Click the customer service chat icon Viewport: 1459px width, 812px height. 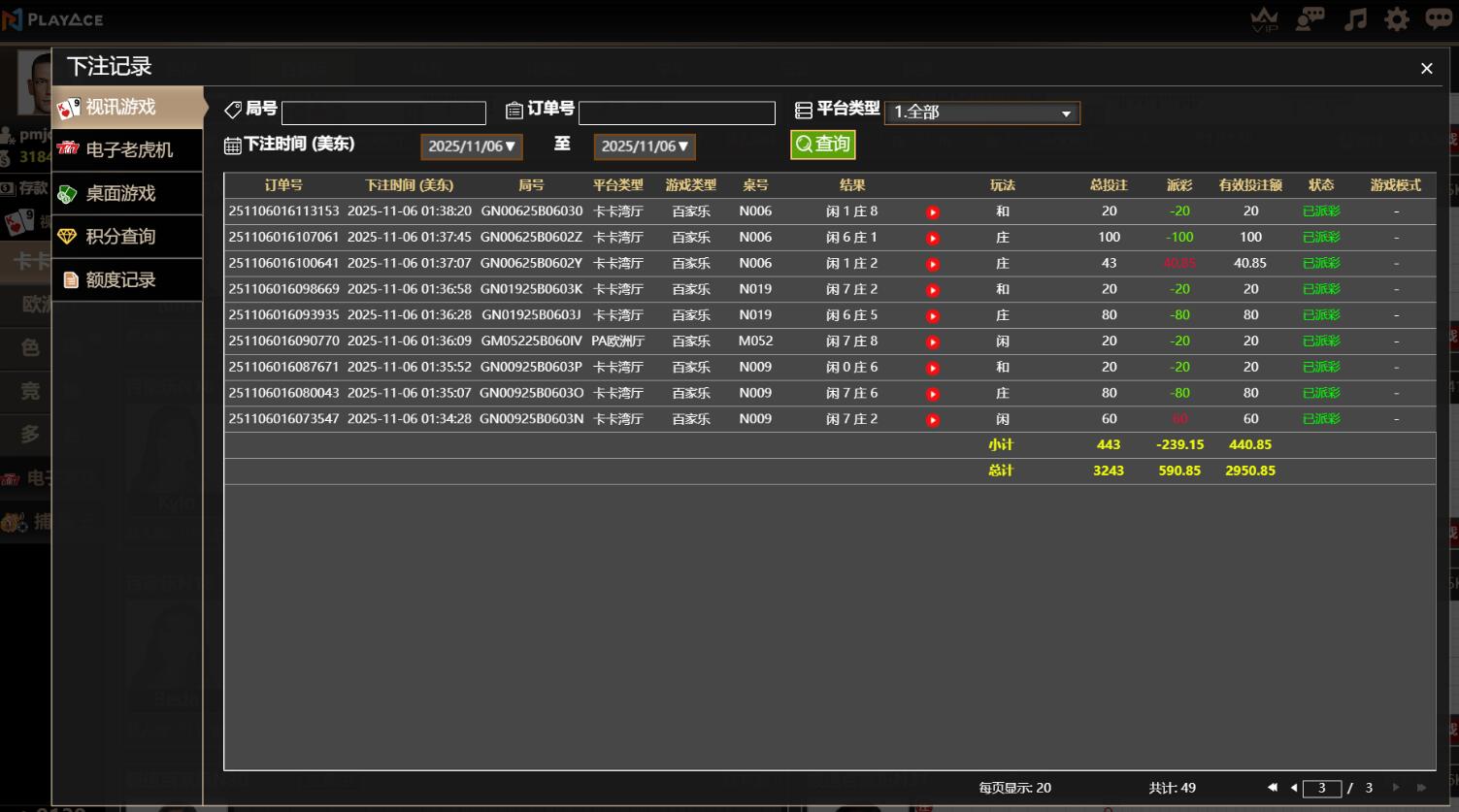(x=1310, y=19)
